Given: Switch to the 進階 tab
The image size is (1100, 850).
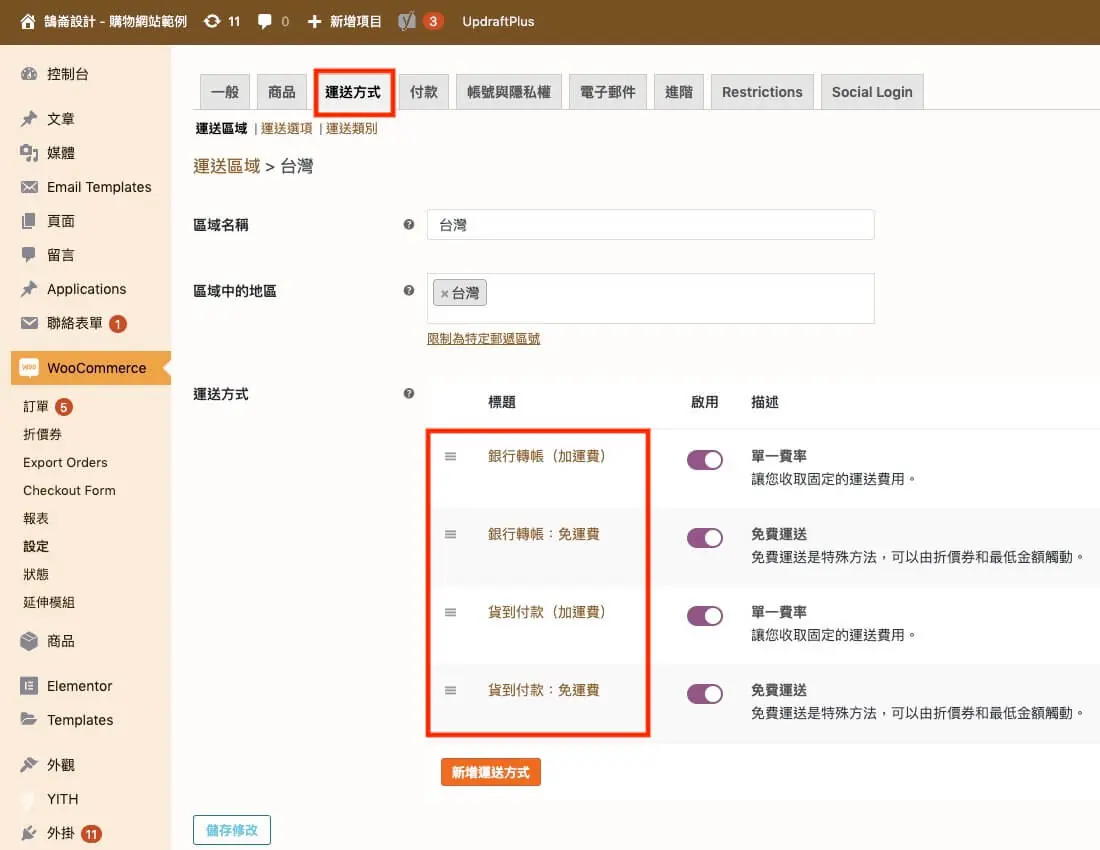Looking at the screenshot, I should pos(678,92).
